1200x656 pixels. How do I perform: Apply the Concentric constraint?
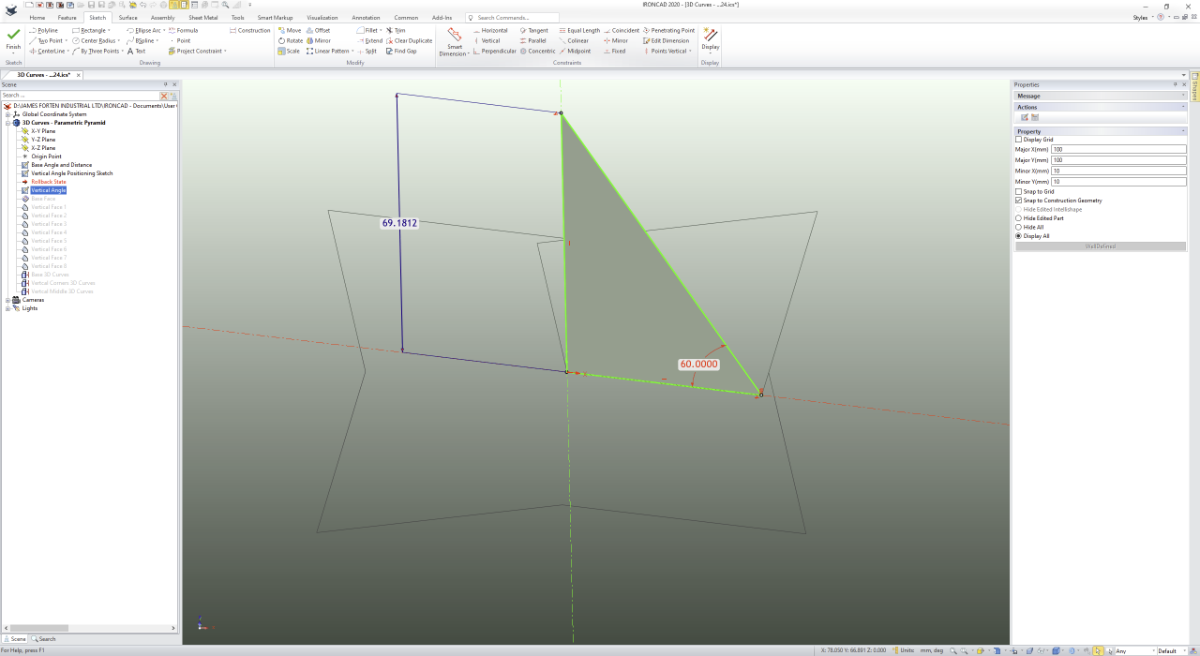point(538,50)
